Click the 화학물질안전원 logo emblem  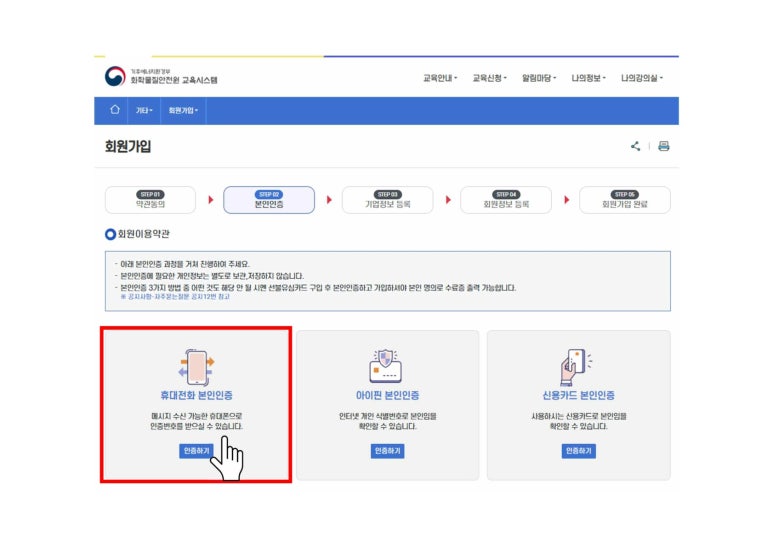(x=115, y=77)
